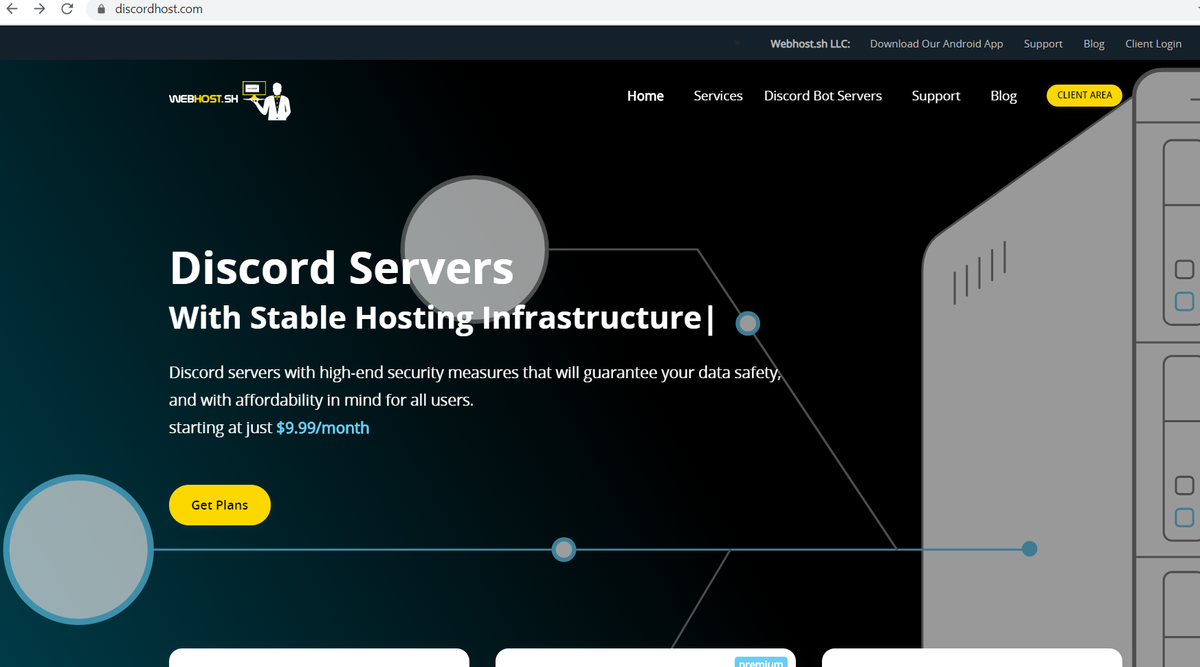Screen dimensions: 1200x667
Task: Click the browser back arrow
Action: [x=12, y=9]
